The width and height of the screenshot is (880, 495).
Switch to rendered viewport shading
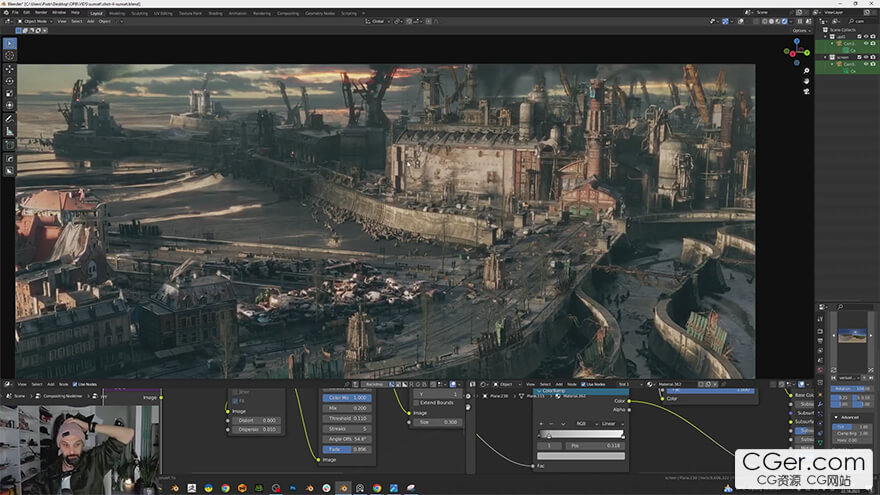click(x=785, y=21)
